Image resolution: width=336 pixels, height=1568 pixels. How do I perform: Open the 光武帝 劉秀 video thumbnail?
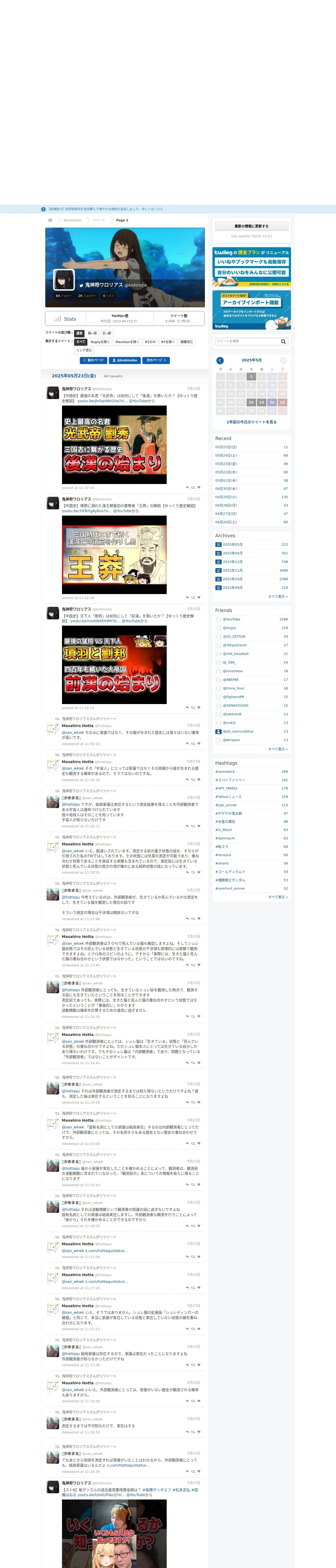pos(114,445)
